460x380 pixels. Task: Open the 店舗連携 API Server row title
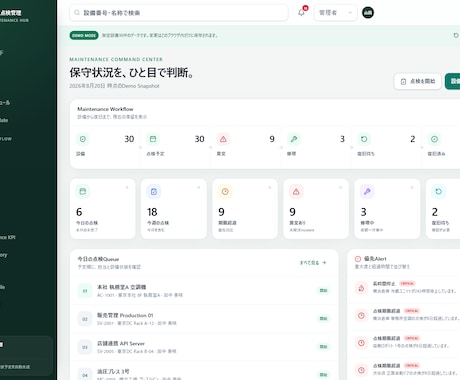(121, 343)
